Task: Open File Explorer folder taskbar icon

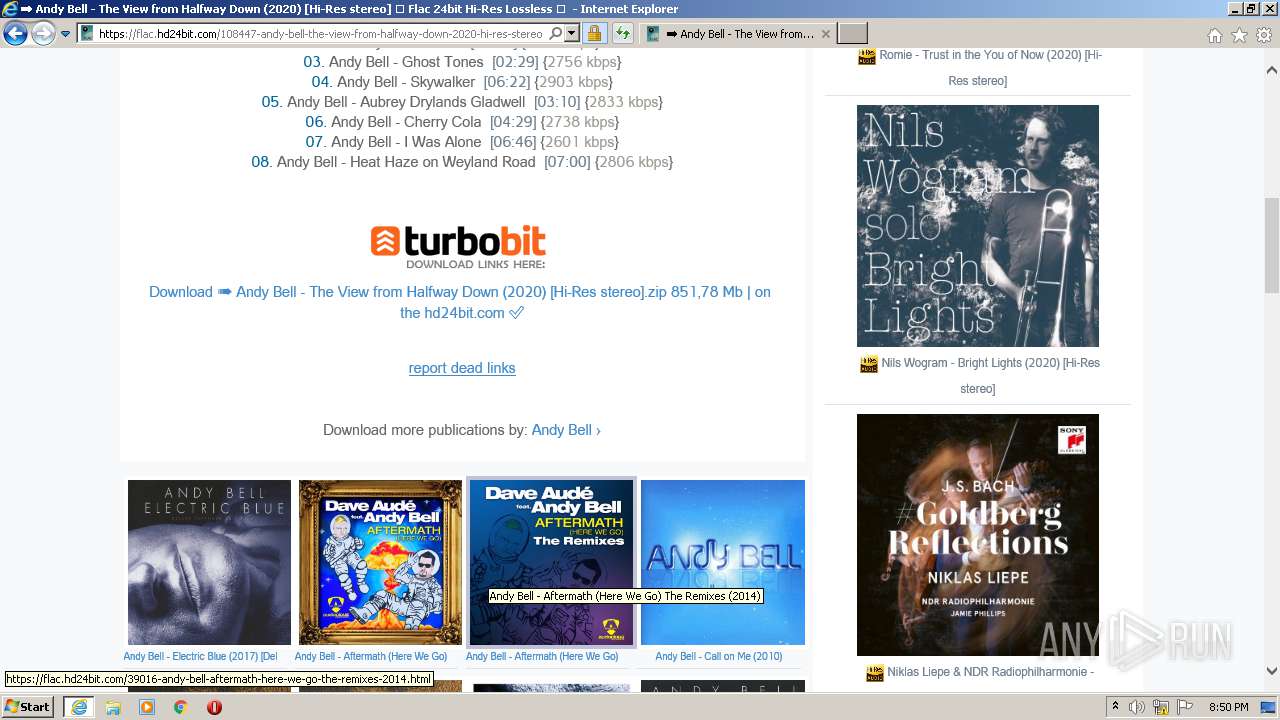Action: click(x=113, y=707)
